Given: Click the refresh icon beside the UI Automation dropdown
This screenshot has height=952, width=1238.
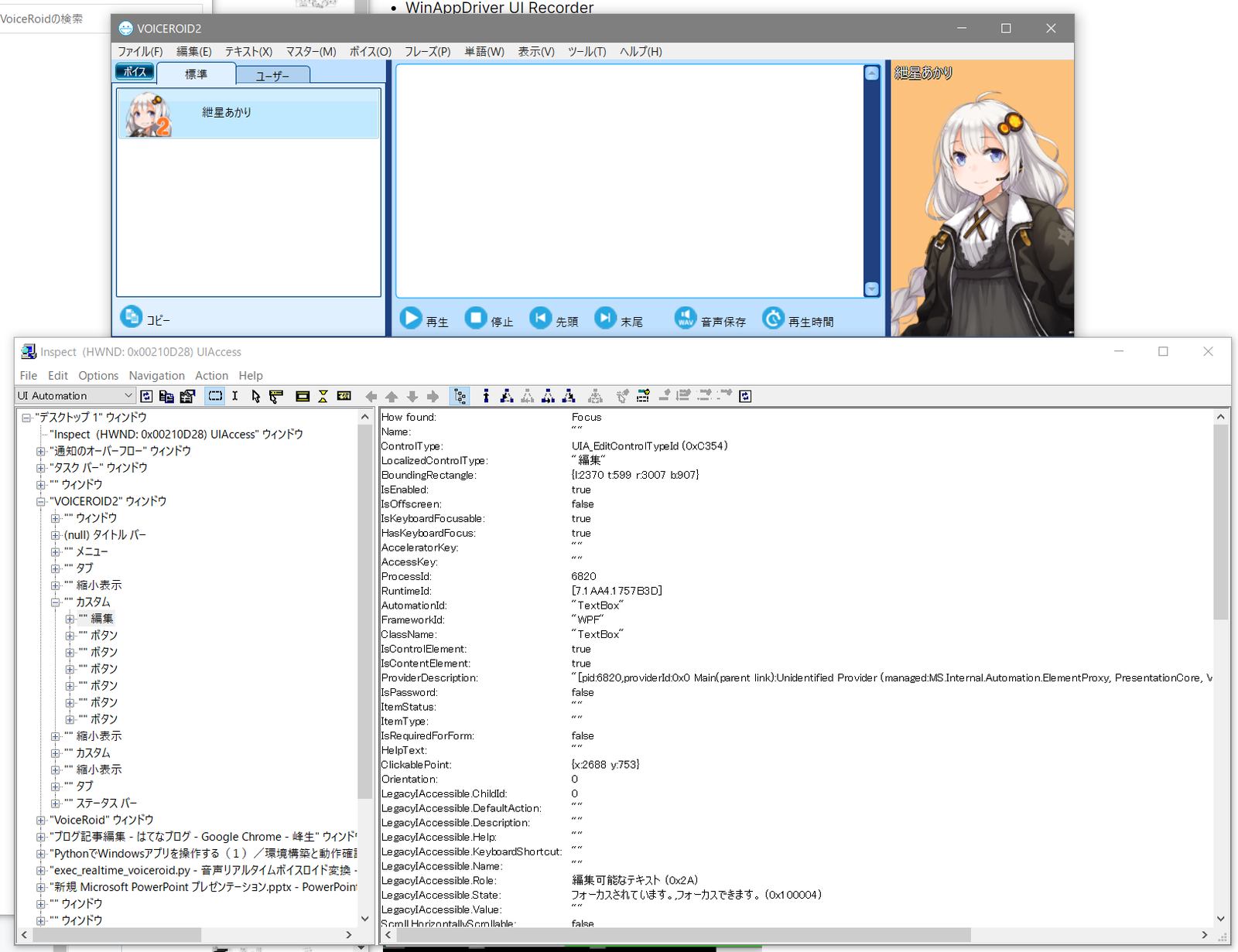Looking at the screenshot, I should click(146, 396).
